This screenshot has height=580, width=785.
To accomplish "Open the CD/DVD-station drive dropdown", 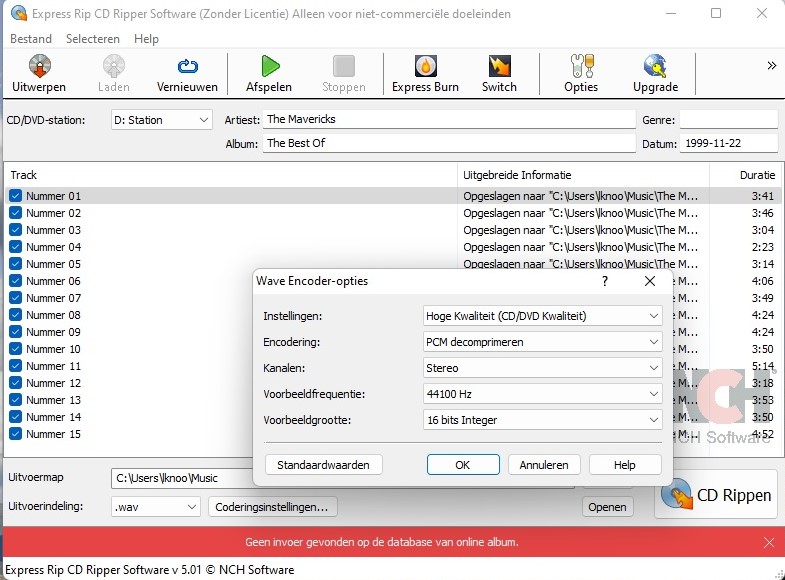I will click(x=161, y=120).
